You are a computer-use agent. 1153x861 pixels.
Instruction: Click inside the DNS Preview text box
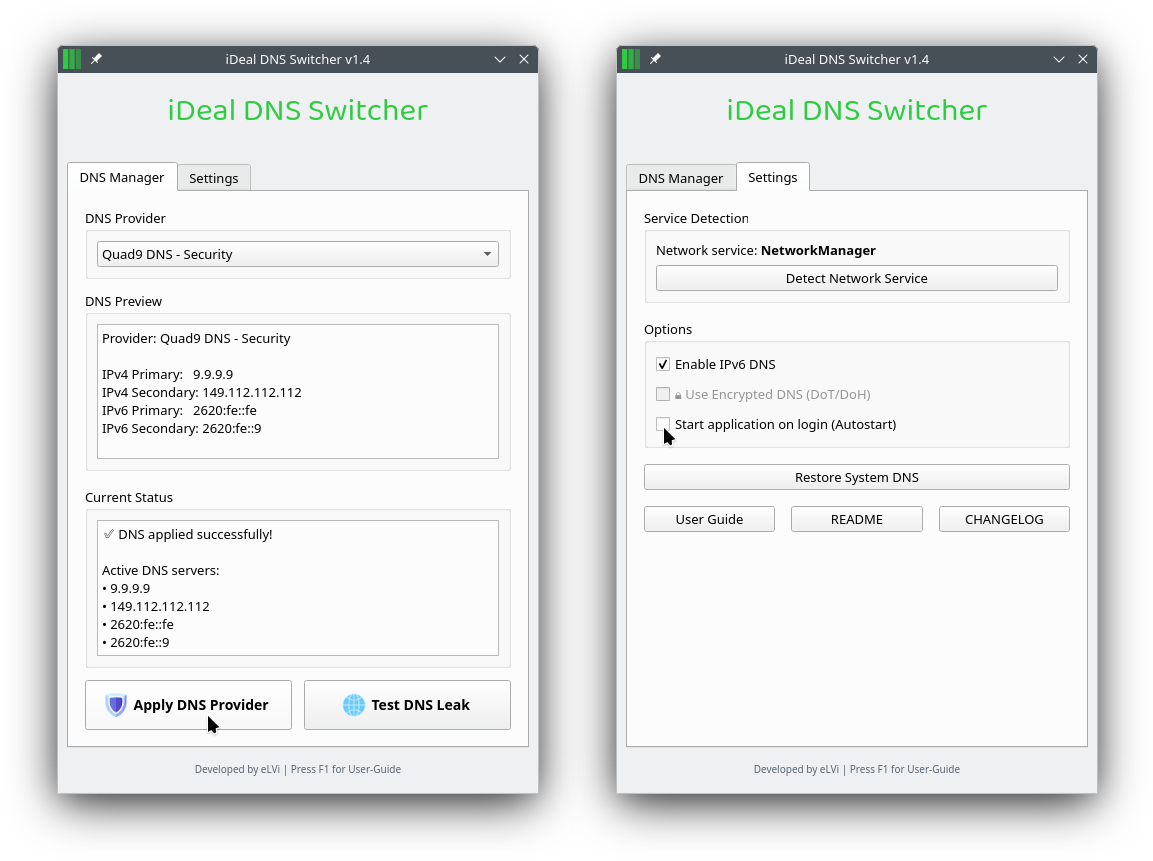298,391
